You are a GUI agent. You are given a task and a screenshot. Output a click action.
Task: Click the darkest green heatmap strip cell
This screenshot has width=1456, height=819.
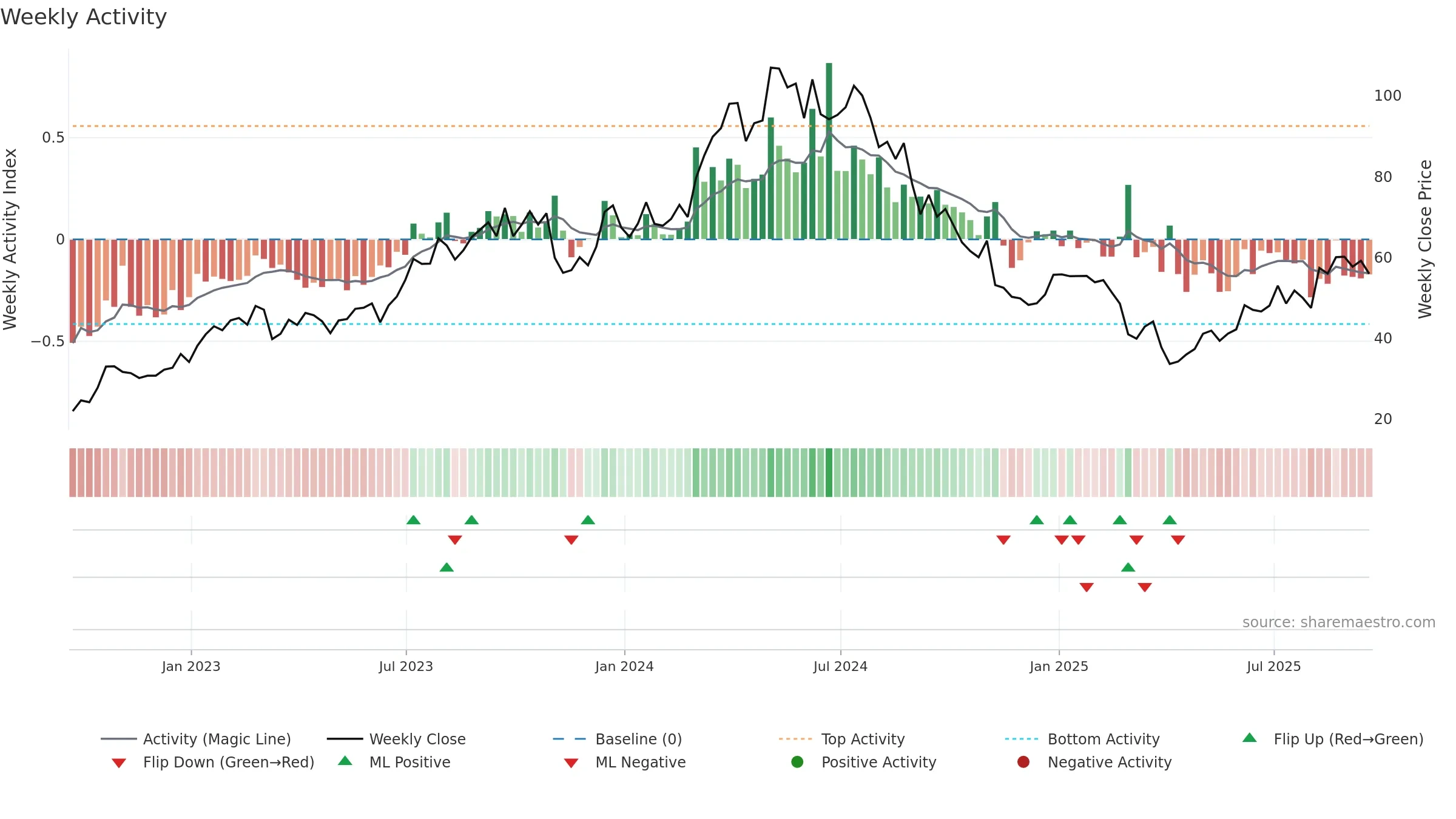829,473
